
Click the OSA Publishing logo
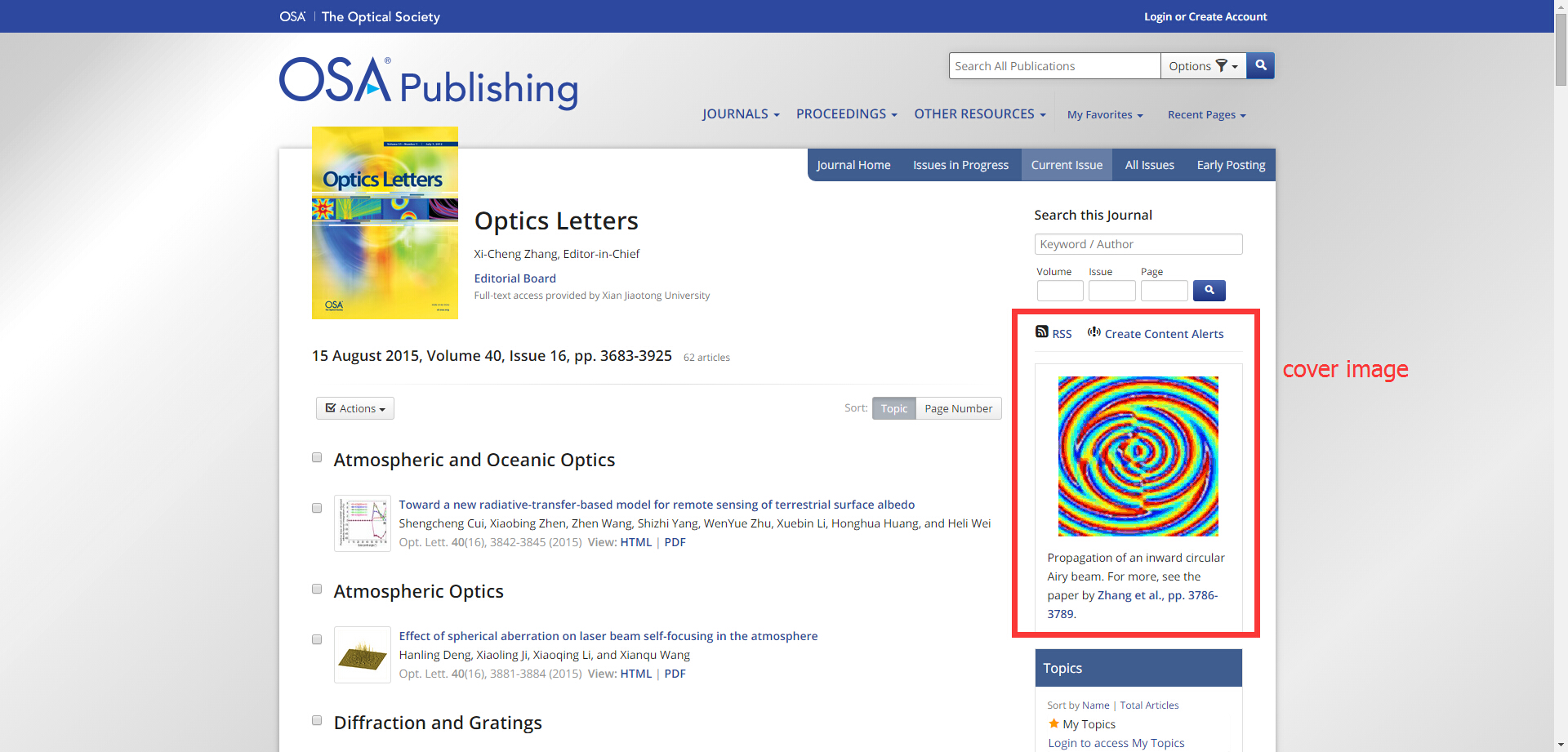pos(428,84)
